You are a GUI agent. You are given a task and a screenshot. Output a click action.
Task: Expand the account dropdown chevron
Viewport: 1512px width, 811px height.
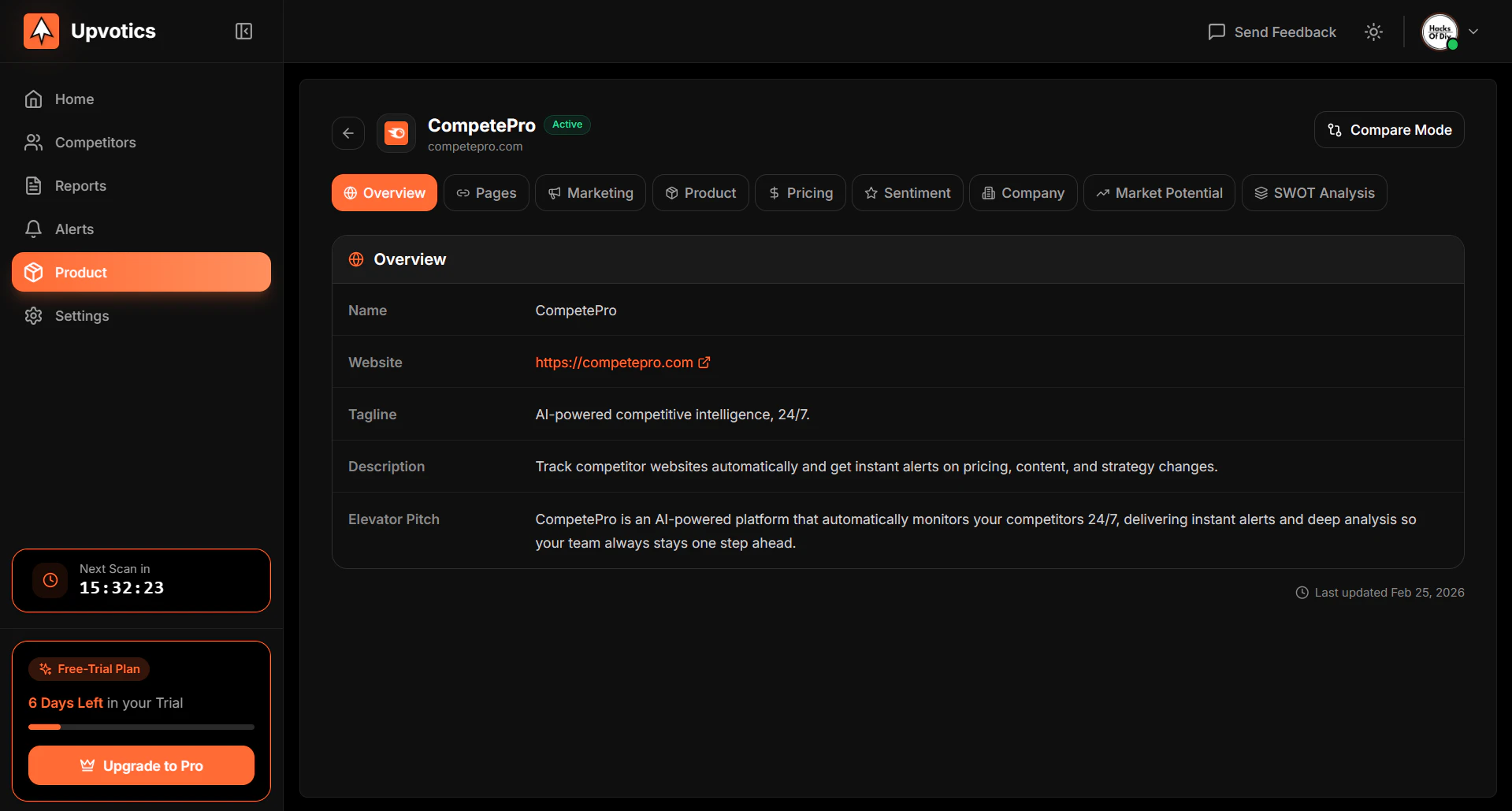click(x=1473, y=32)
